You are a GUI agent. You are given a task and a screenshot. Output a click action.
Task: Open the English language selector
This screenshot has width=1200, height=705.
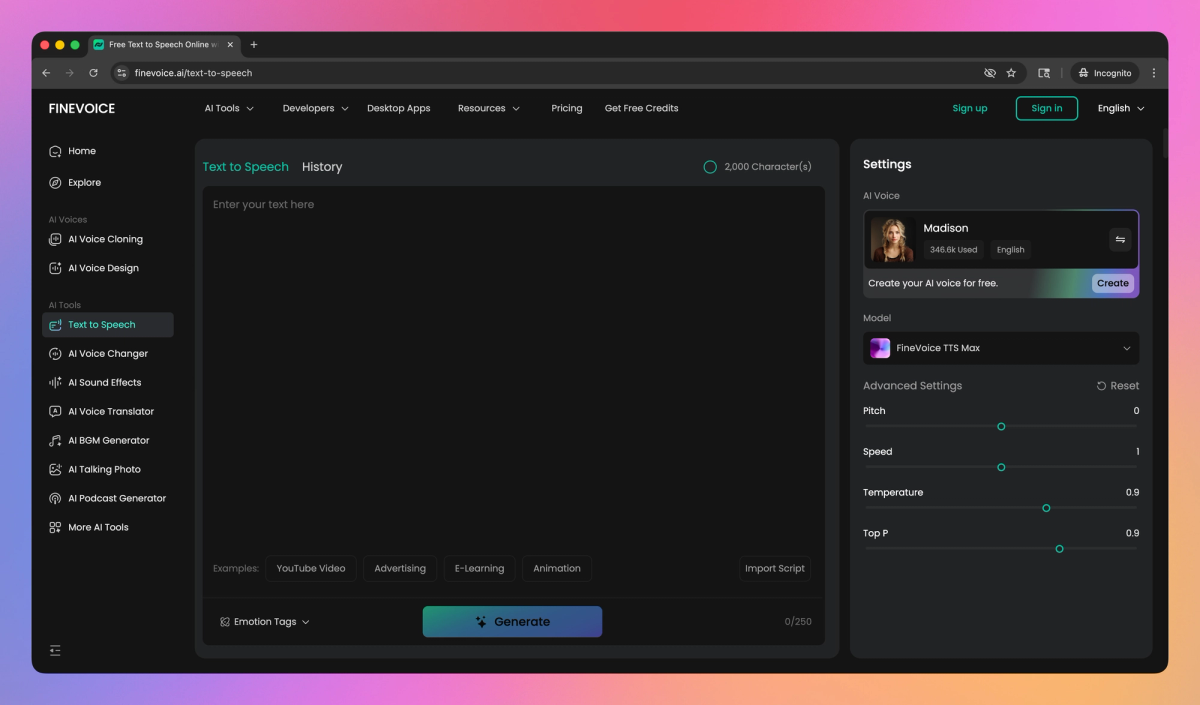coord(1120,108)
